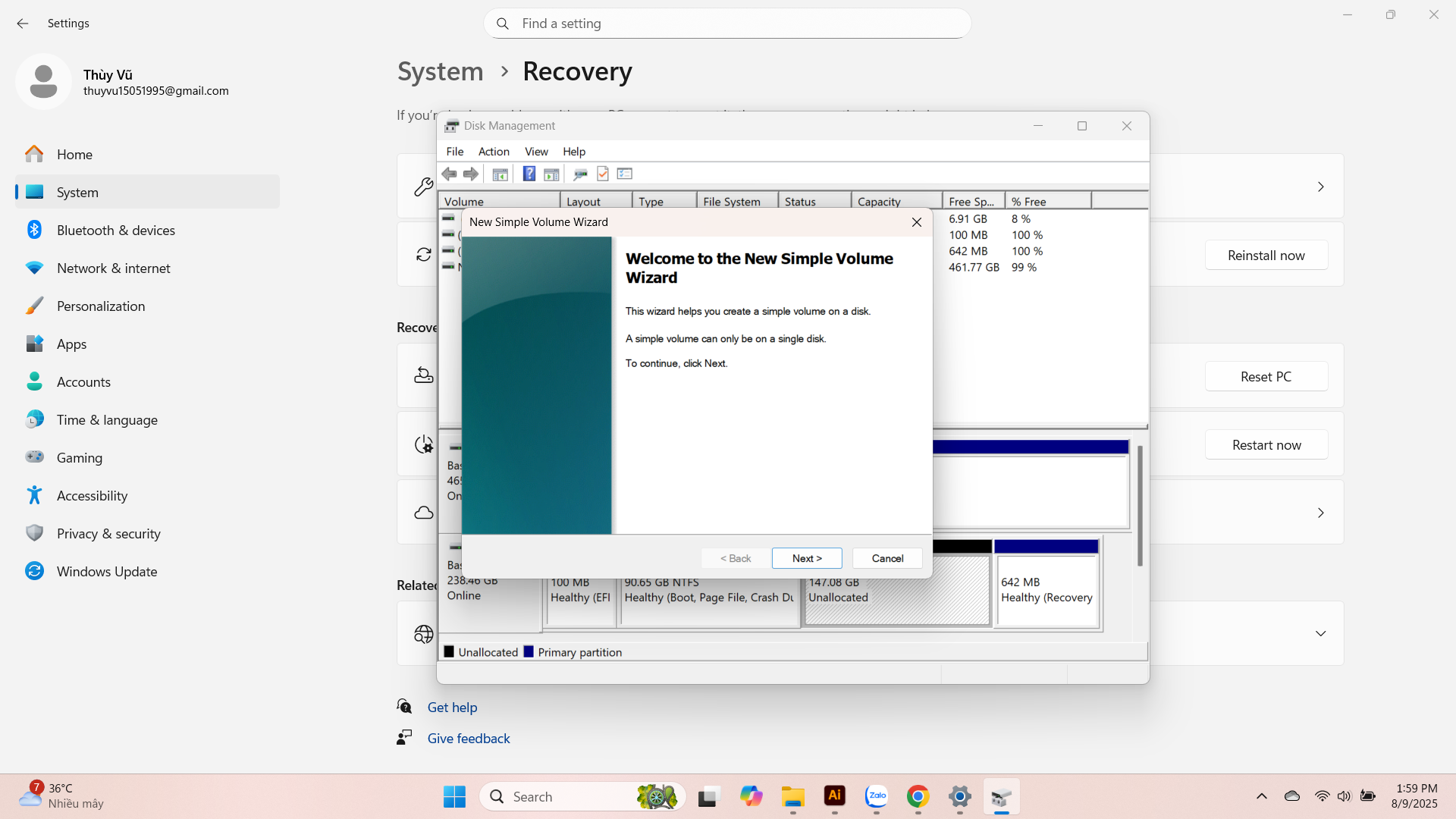Open the Action menu in Disk Management

[x=493, y=151]
